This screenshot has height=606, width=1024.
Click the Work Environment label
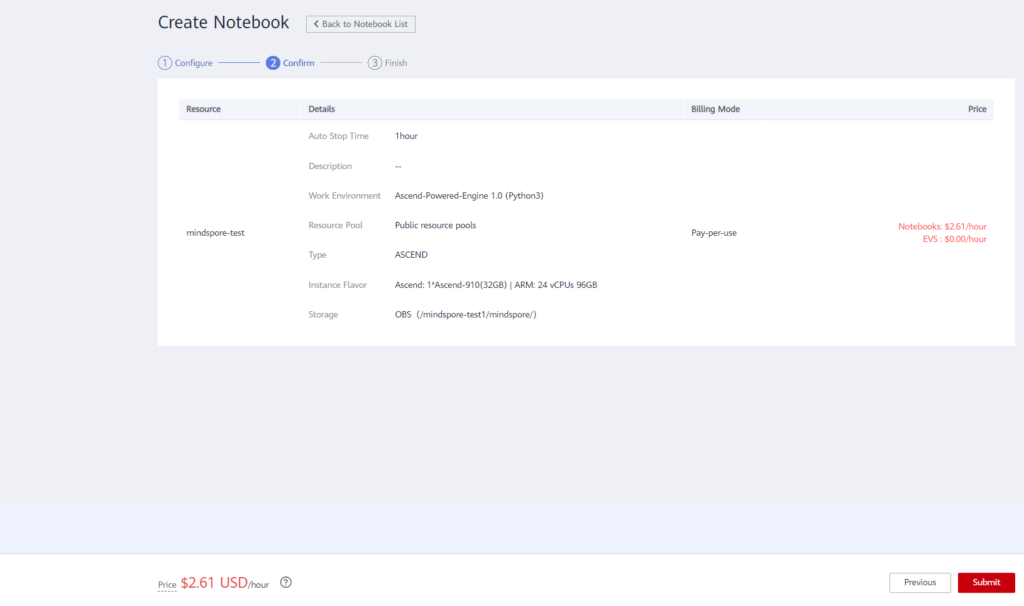point(344,196)
